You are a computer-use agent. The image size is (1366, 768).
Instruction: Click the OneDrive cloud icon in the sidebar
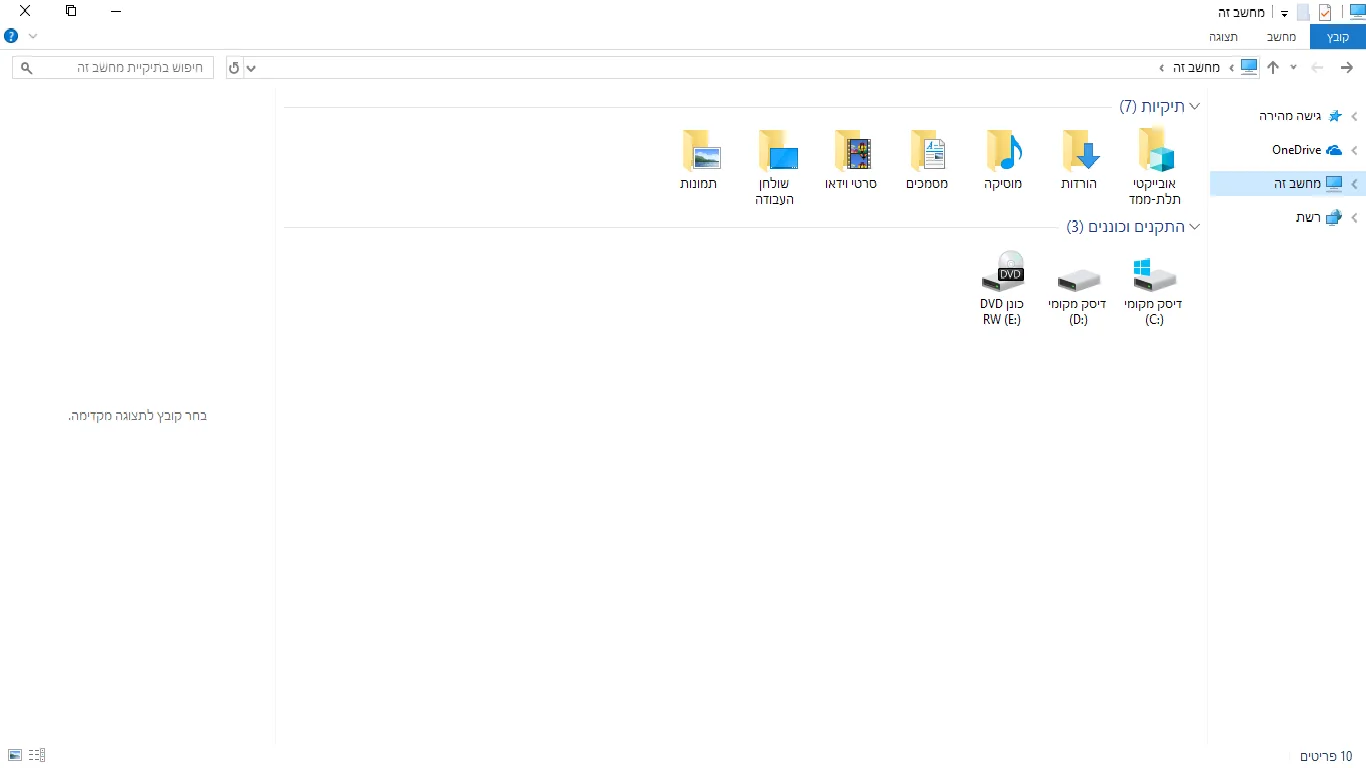[x=1334, y=150]
